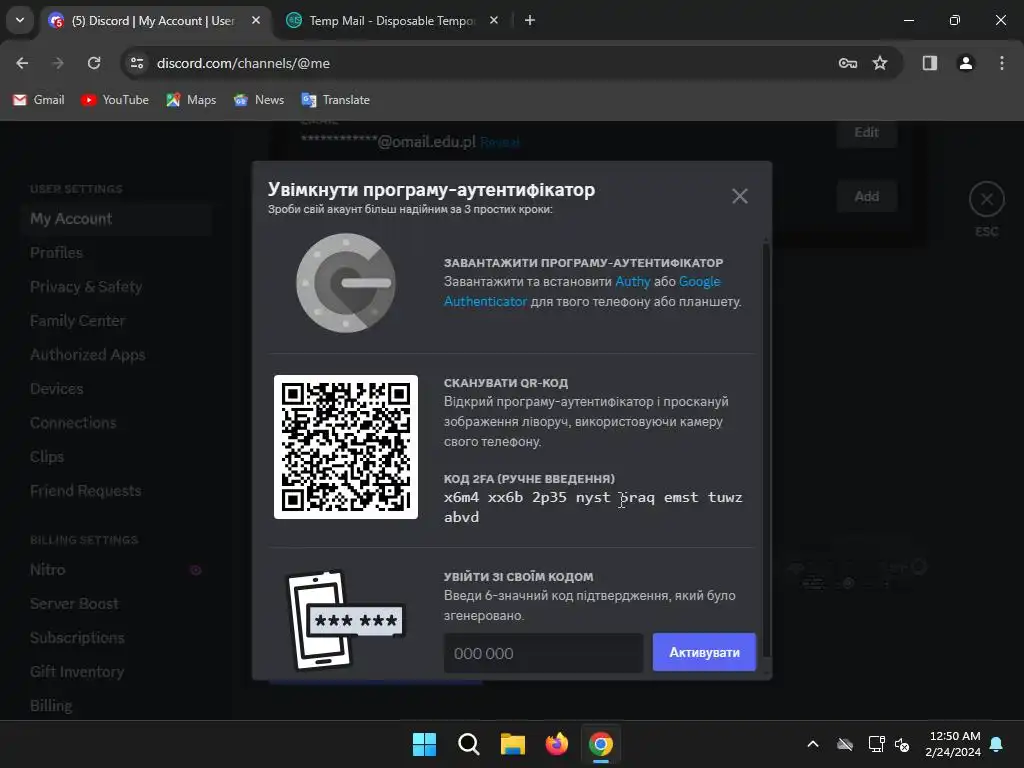Click the email Edit button
Screen dimensions: 1024x768
866,133
